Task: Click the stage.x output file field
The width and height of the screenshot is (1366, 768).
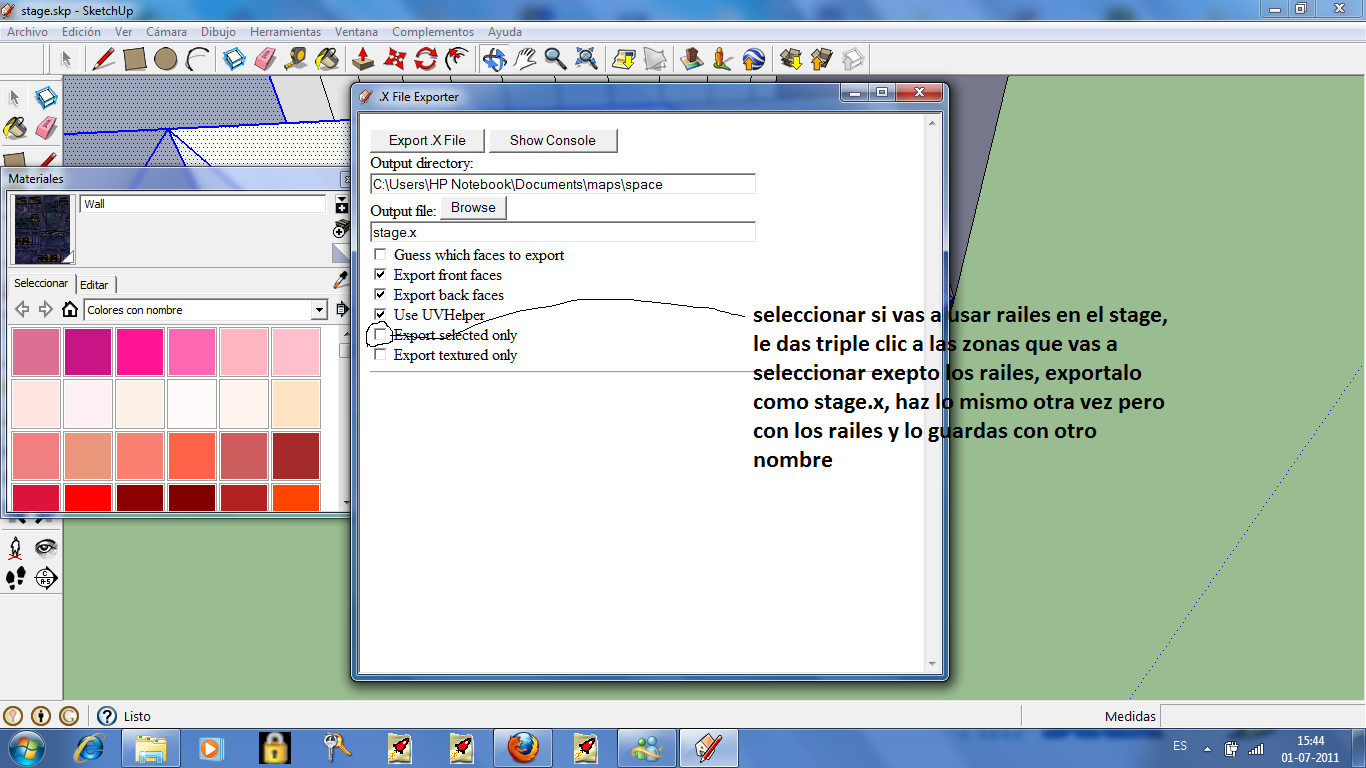Action: tap(560, 231)
